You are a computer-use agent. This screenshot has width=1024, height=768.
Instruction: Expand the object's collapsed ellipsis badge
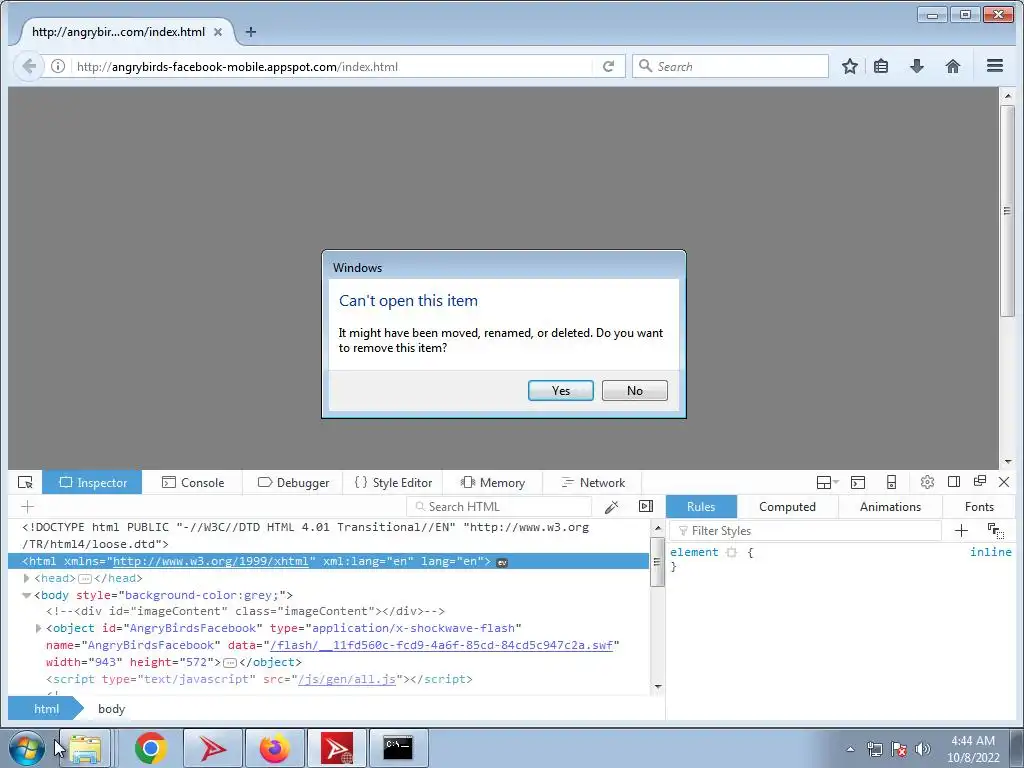point(229,663)
